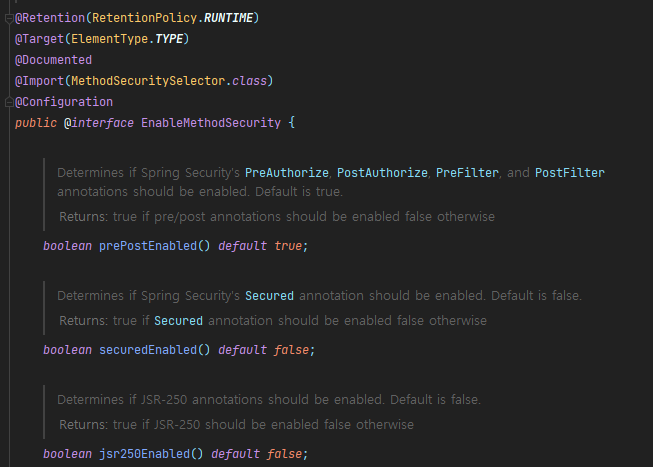Select MethodSecuritySelector class reference
This screenshot has width=653, height=467.
pos(148,81)
